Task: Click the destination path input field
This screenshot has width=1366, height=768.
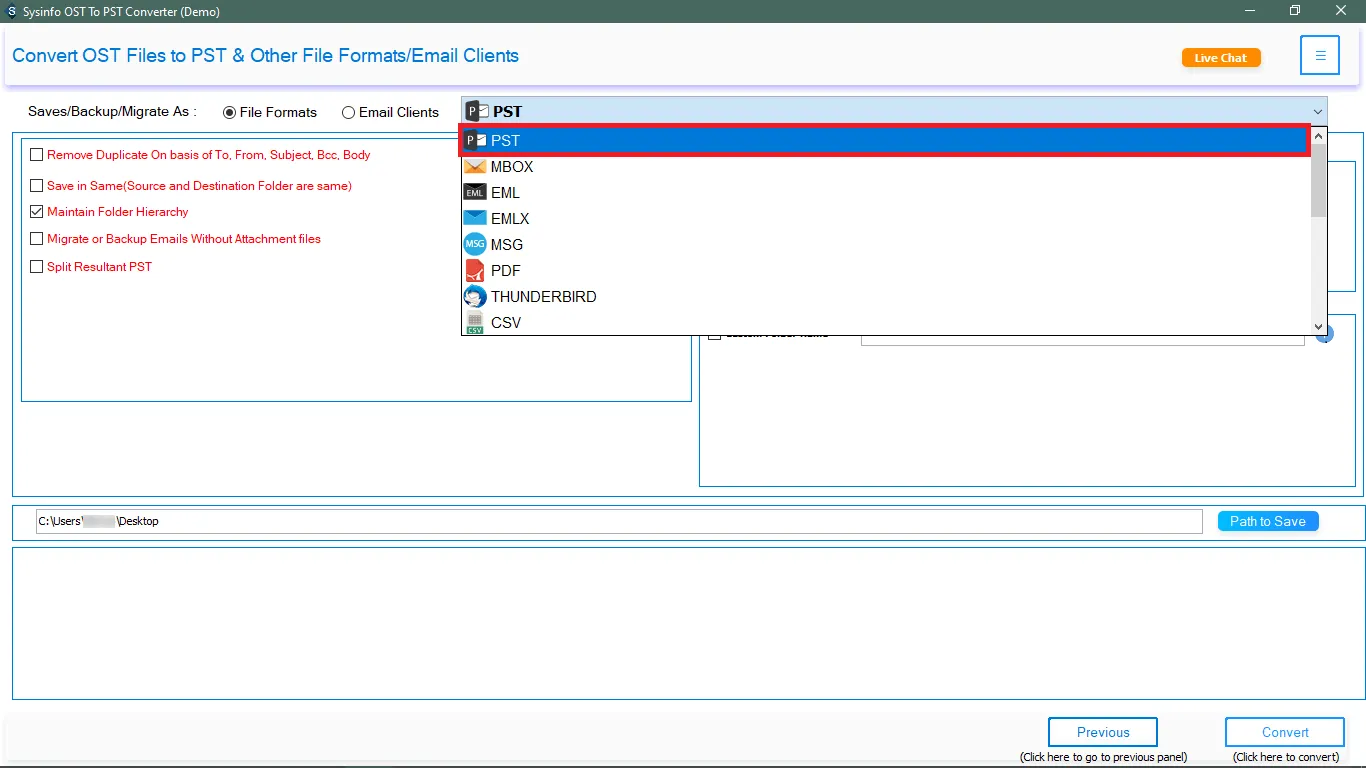Action: pyautogui.click(x=619, y=521)
